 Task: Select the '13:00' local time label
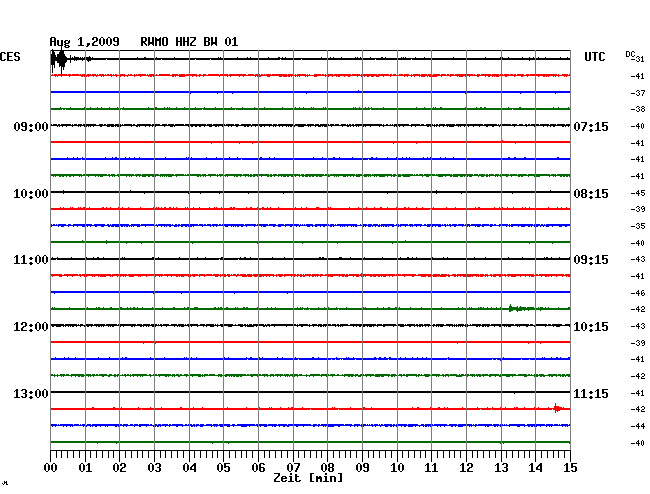[31, 393]
